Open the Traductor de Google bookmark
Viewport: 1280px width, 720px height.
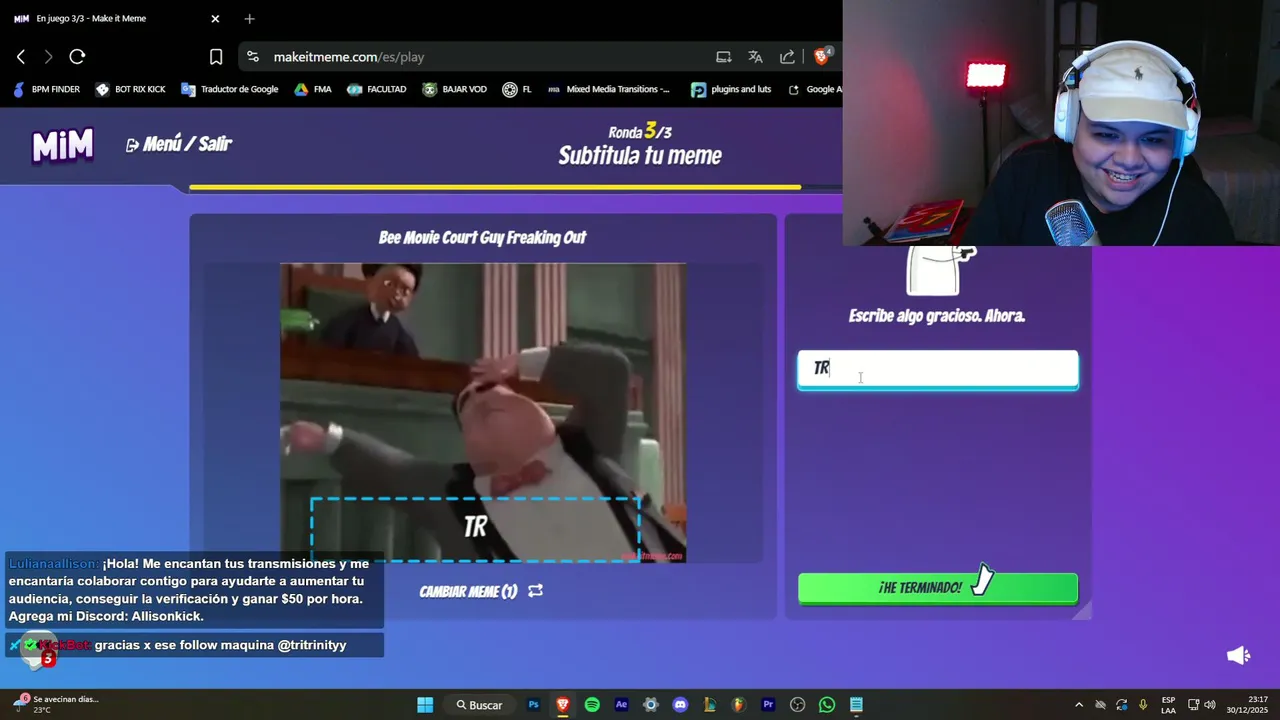[x=229, y=89]
